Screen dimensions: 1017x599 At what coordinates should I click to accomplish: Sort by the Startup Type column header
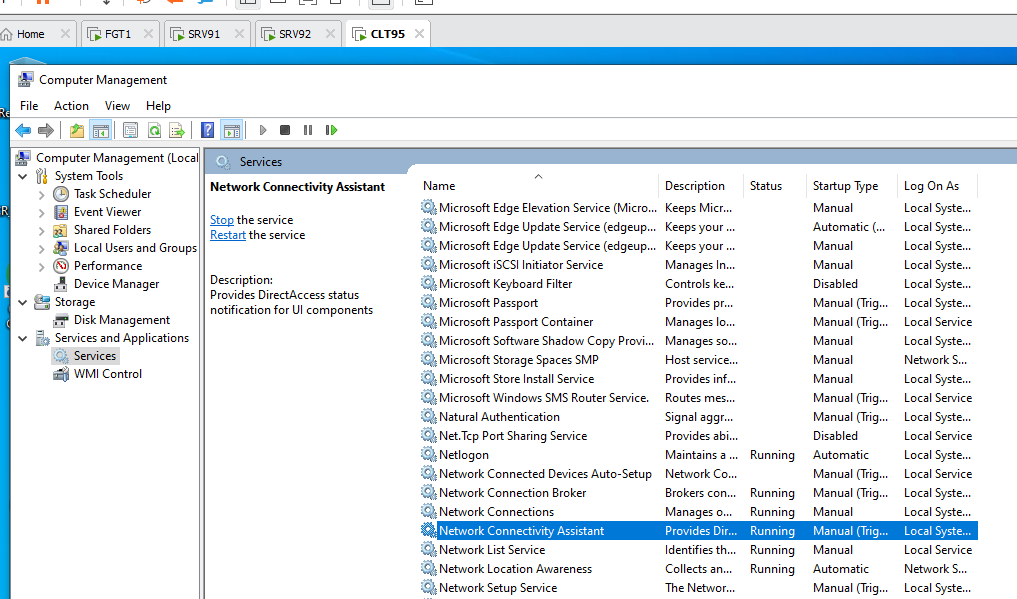851,186
